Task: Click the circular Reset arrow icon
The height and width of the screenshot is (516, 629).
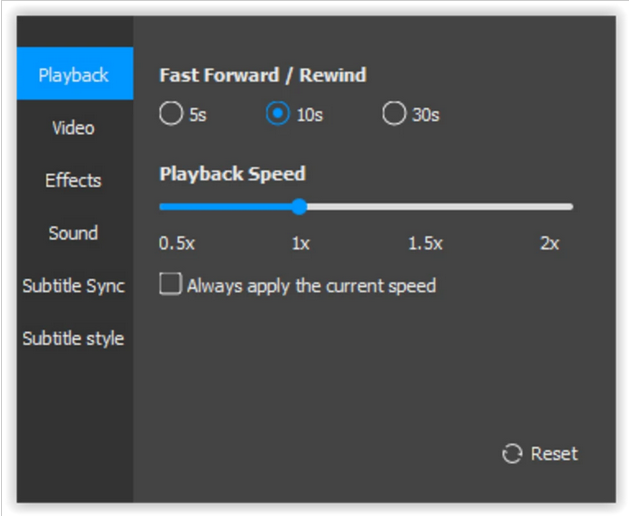Action: tap(512, 454)
